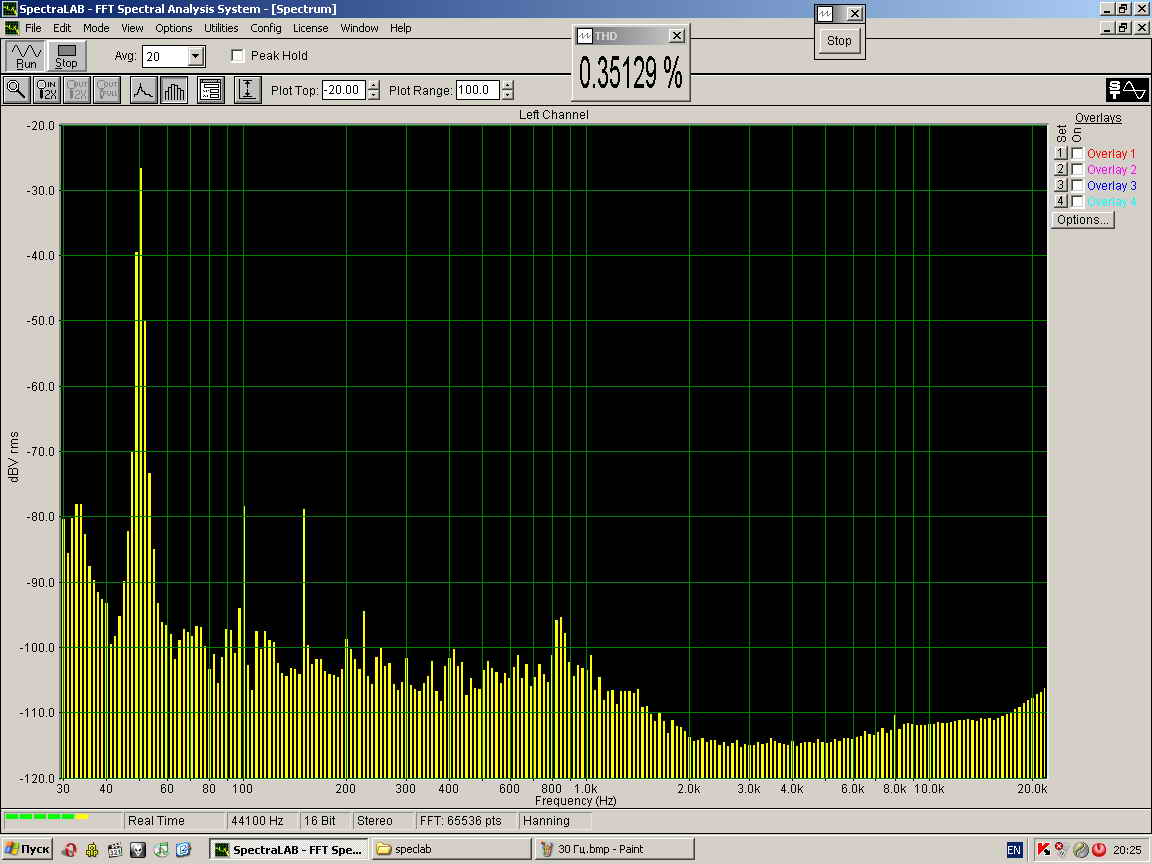Image resolution: width=1152 pixels, height=864 pixels.
Task: Open the Window menu
Action: click(359, 28)
